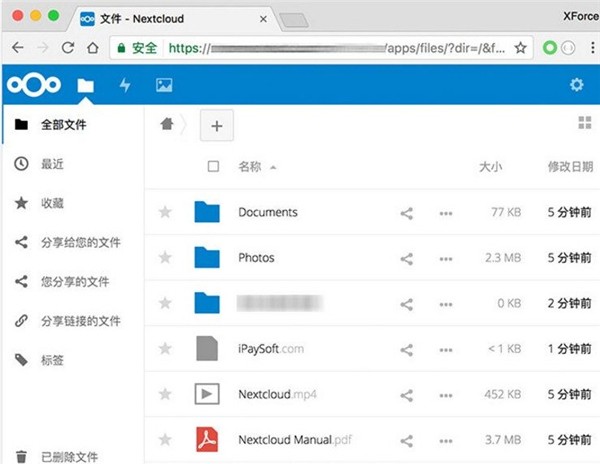The height and width of the screenshot is (464, 600).
Task: Close the 文件 - Nextcloud tab
Action: (x=263, y=19)
